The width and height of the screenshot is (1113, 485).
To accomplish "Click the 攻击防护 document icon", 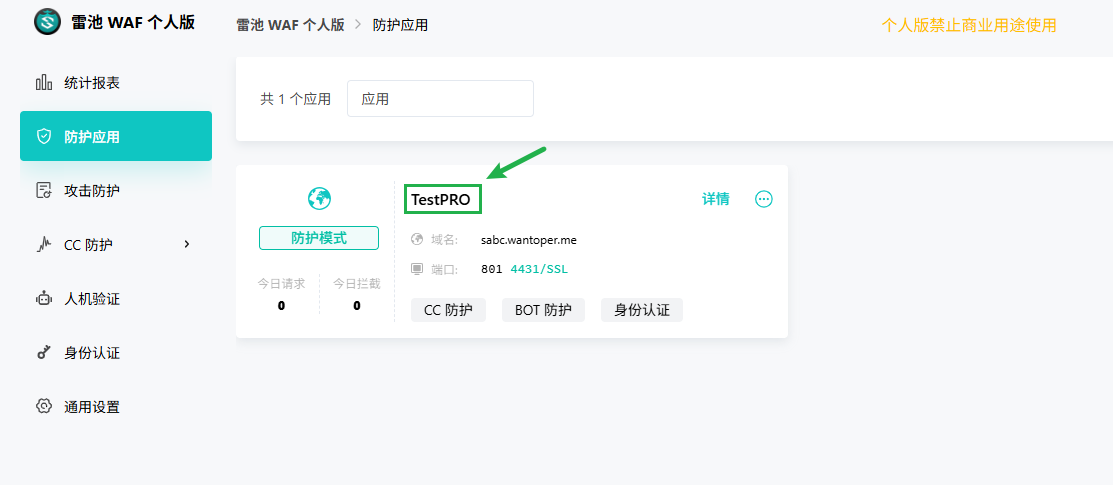I will pos(43,191).
